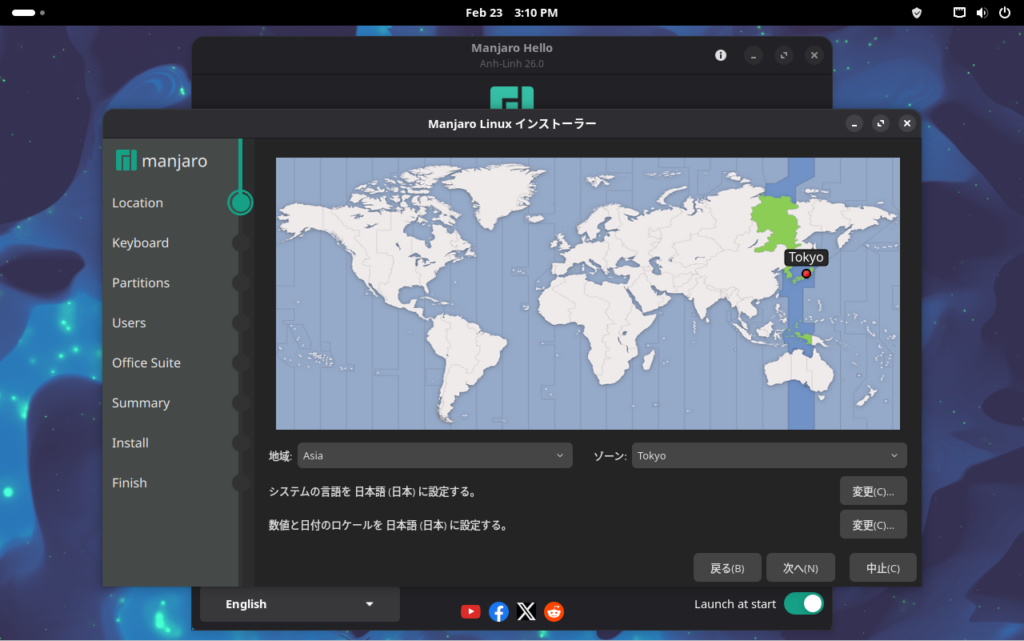This screenshot has height=641, width=1024.
Task: Click the Manjaro Hello info icon
Action: (x=720, y=56)
